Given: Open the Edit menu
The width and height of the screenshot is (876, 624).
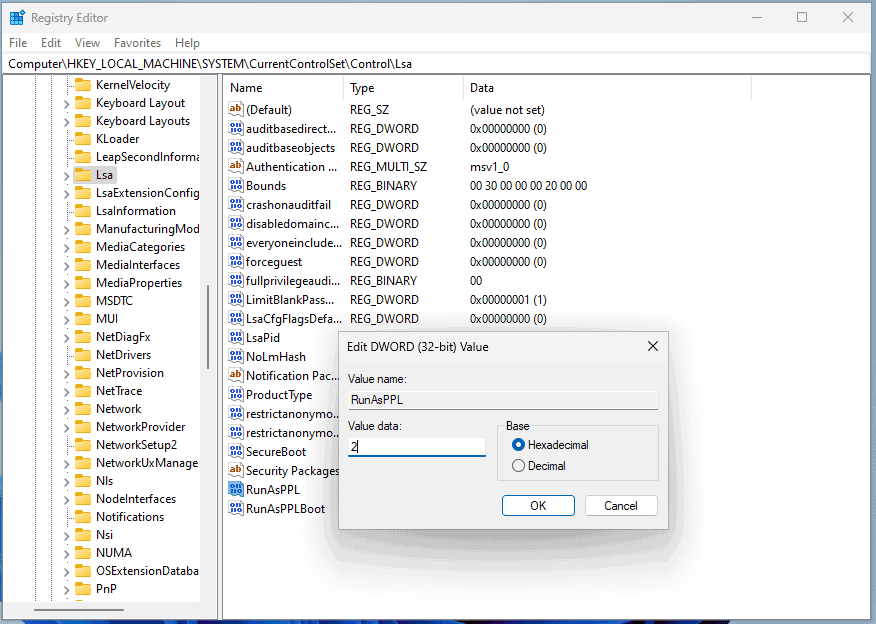Looking at the screenshot, I should coord(50,42).
